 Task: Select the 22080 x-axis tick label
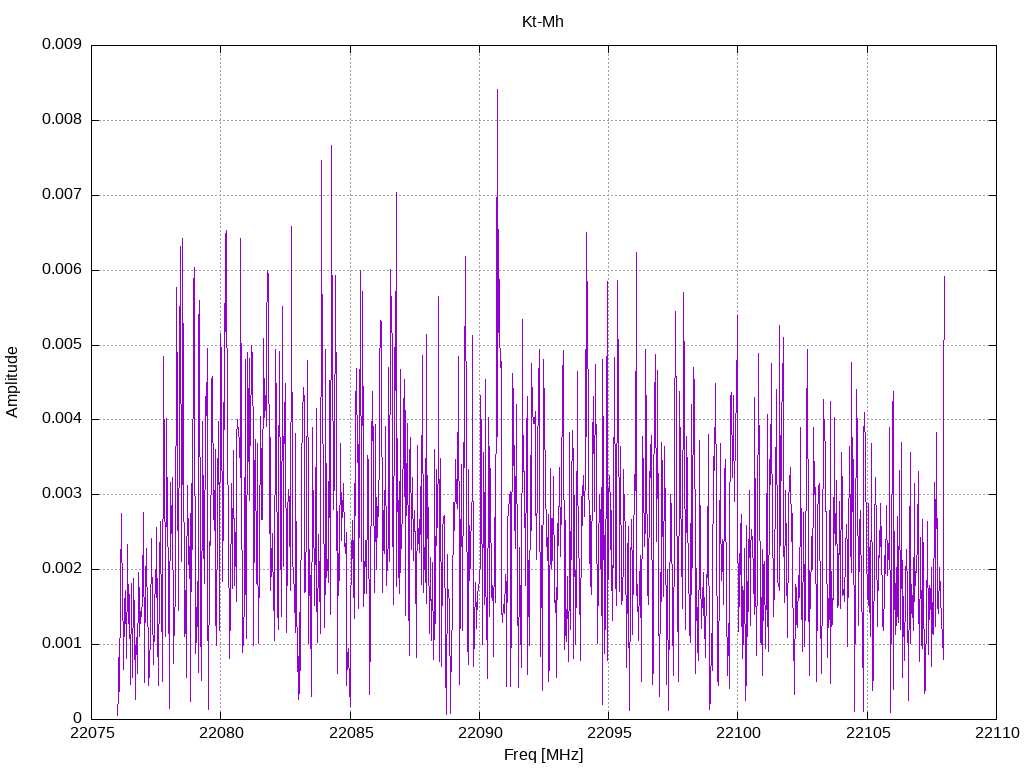tap(220, 734)
